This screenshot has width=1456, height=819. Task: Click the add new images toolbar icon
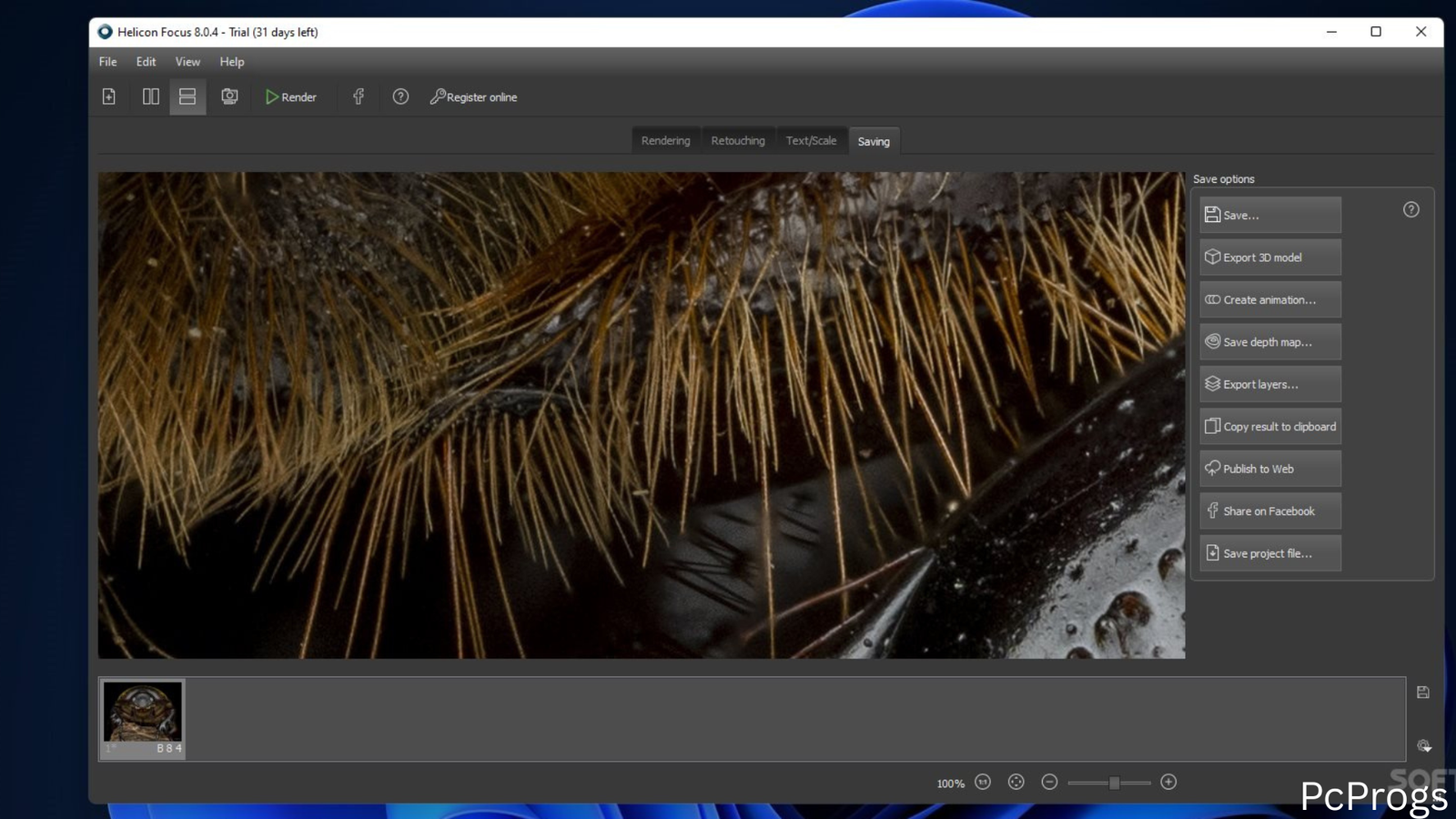(x=109, y=96)
